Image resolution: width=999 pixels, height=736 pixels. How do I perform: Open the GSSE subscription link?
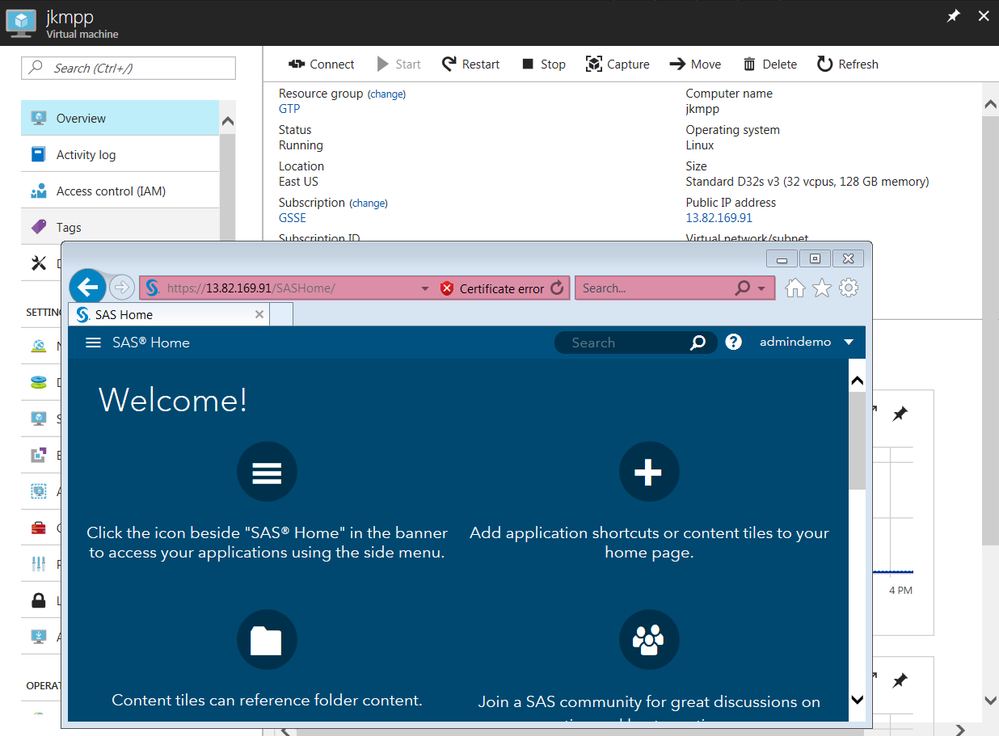(x=292, y=218)
